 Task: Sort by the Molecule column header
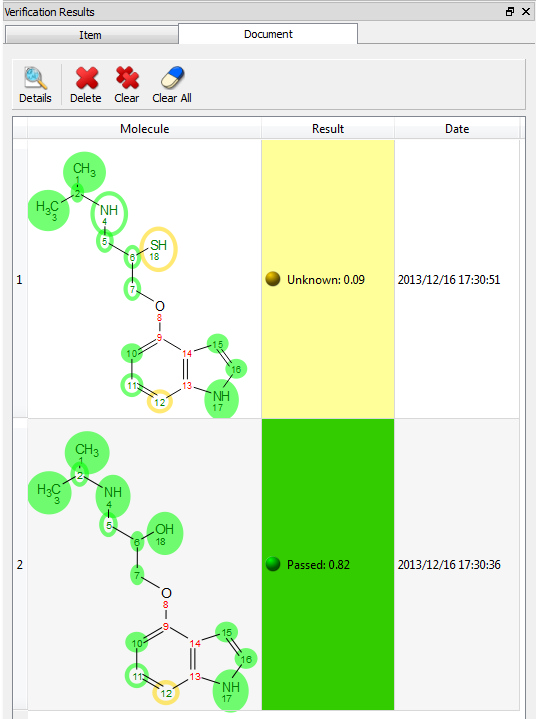144,129
